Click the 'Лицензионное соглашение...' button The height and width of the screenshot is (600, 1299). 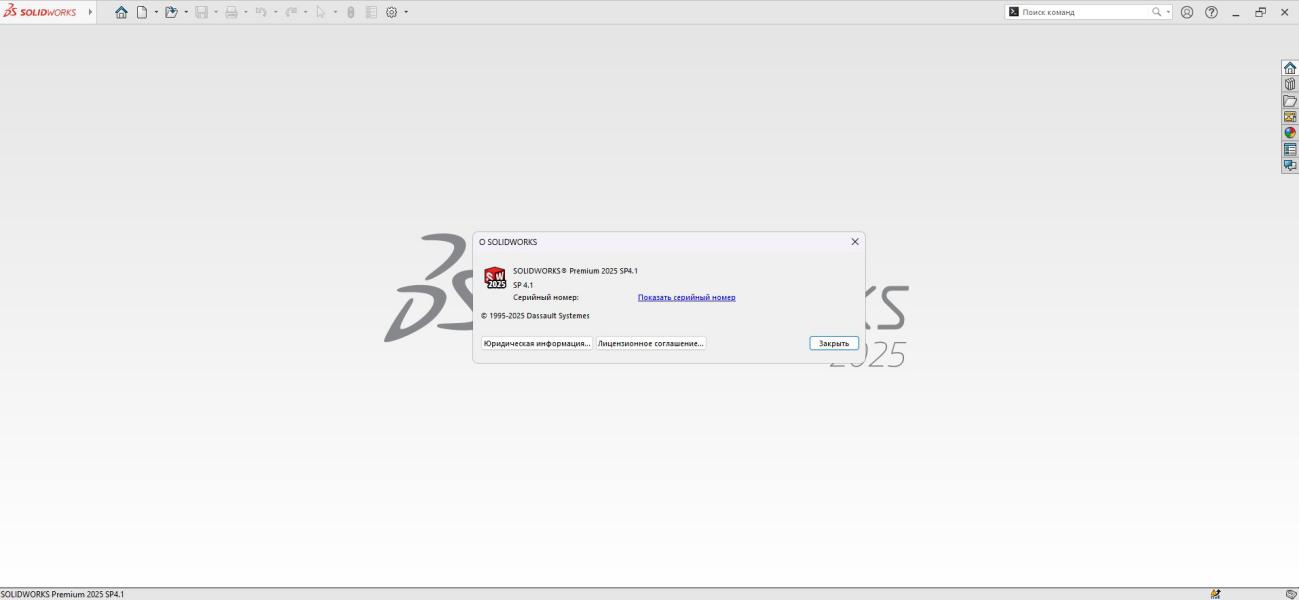[x=651, y=343]
